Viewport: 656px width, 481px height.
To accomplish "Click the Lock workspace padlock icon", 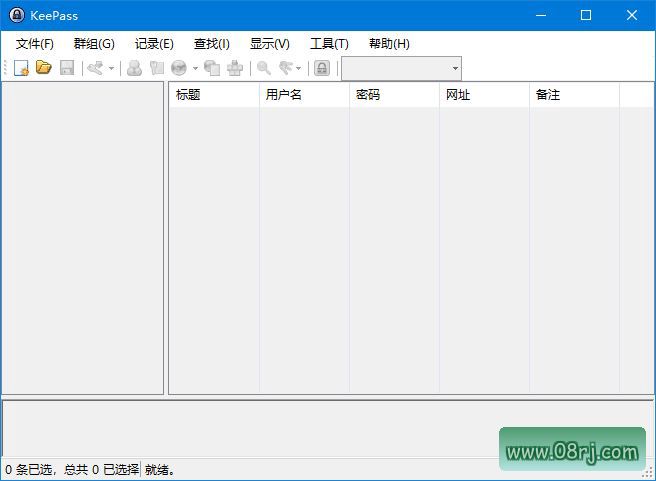I will 322,68.
